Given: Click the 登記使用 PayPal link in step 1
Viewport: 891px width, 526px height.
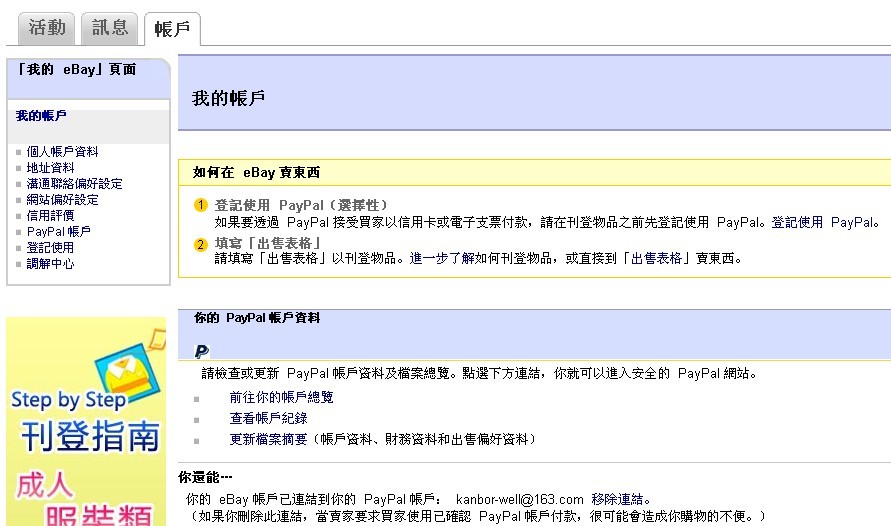Looking at the screenshot, I should click(823, 222).
